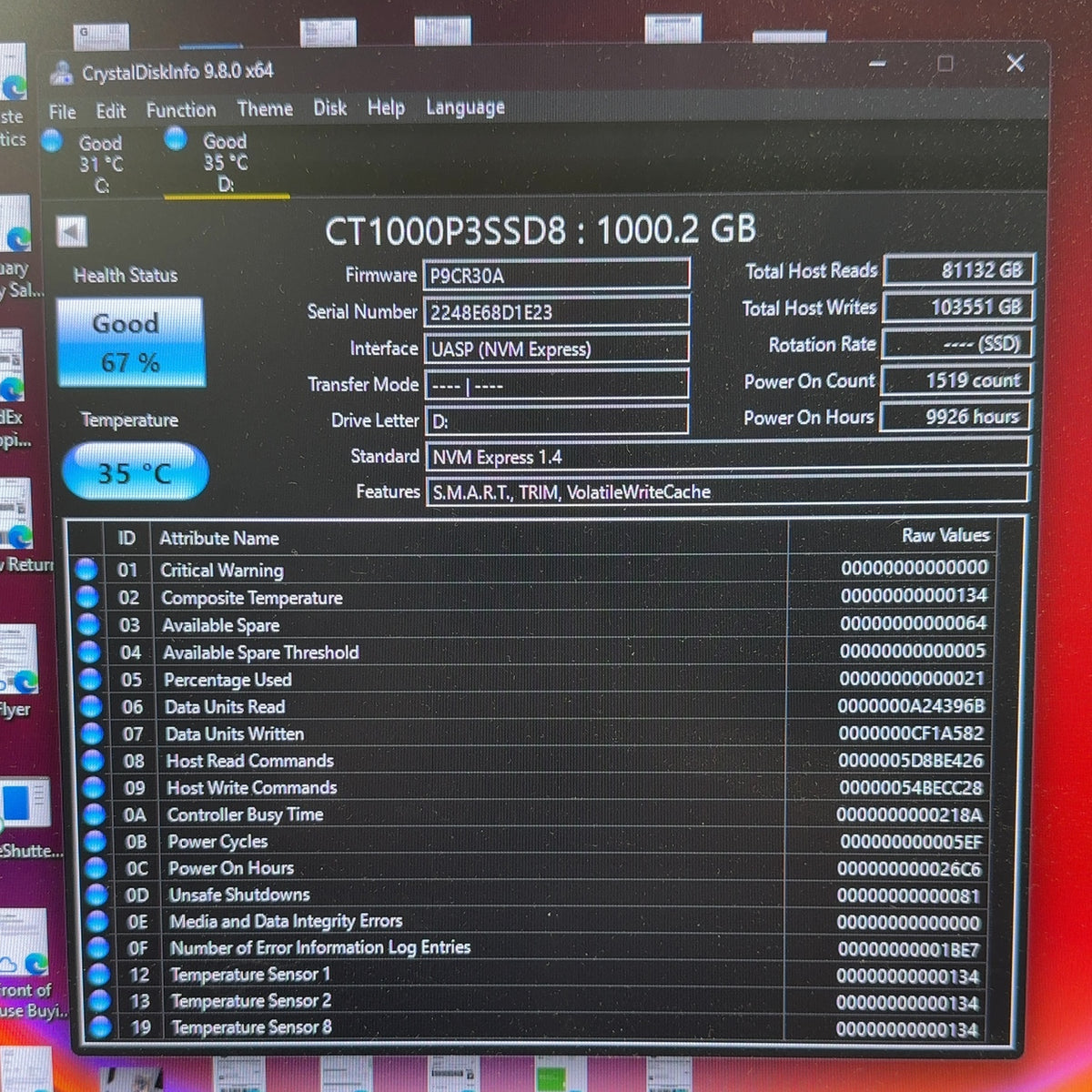The height and width of the screenshot is (1092, 1092).
Task: Click status orb for Data Units Read row
Action: coord(91,706)
